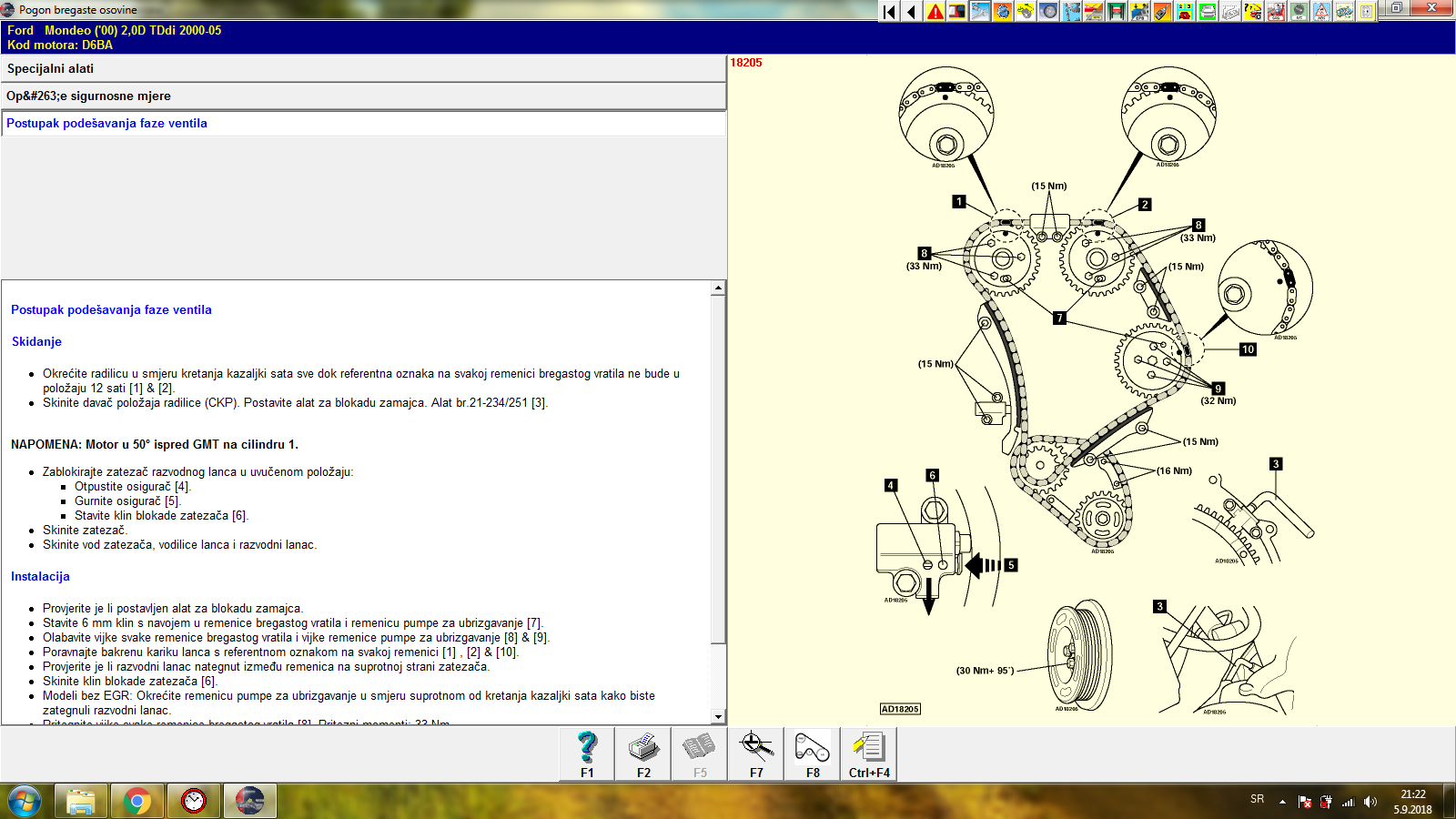The image size is (1456, 819).
Task: Open the green printer toolbar icon
Action: pos(1208,12)
